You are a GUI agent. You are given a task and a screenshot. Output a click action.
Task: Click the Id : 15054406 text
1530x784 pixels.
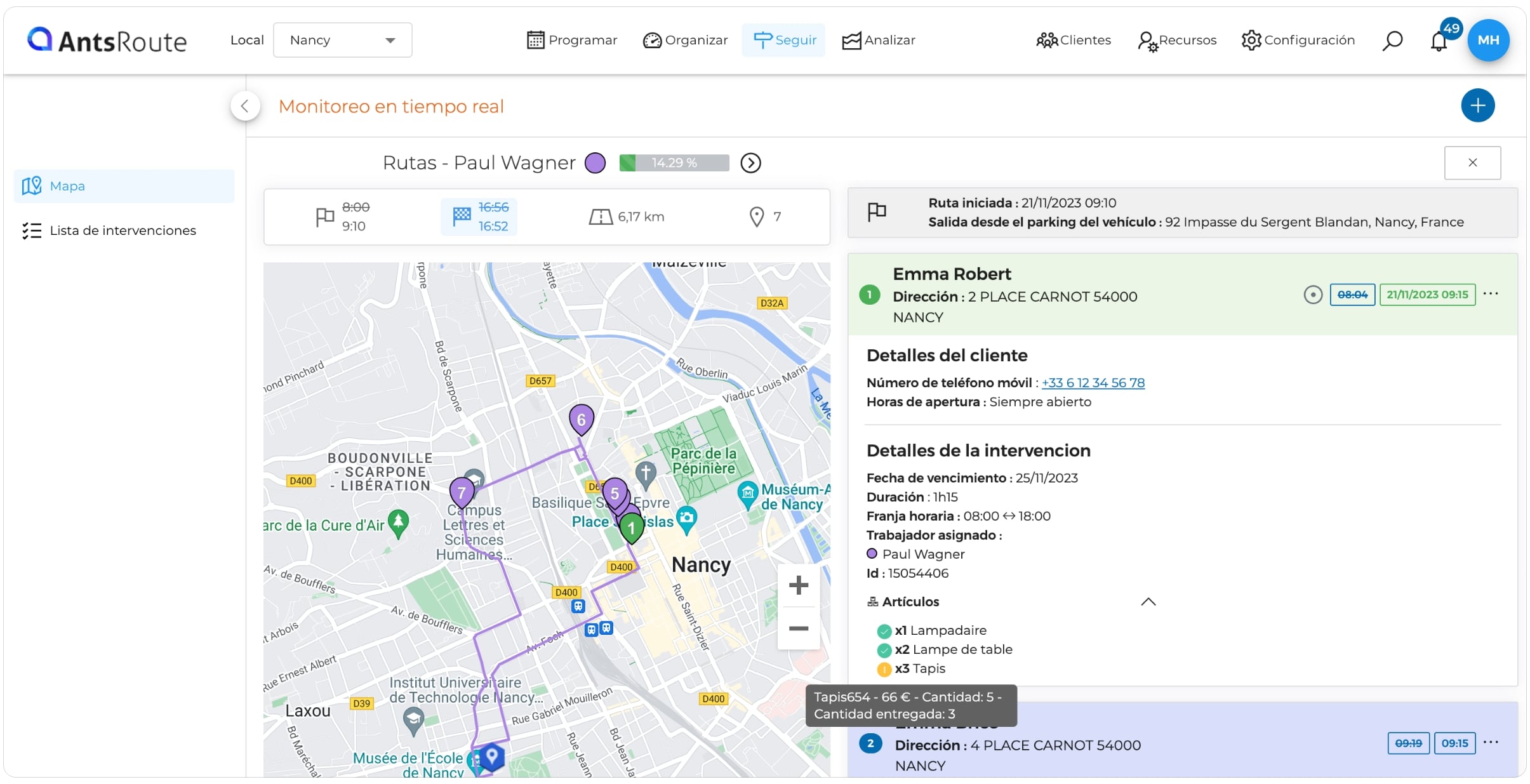(907, 573)
